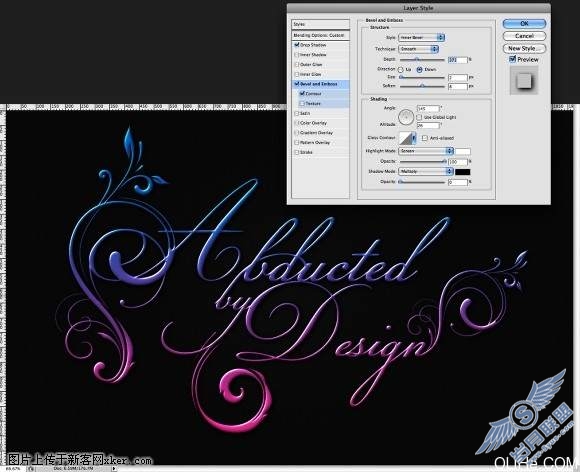Click the layer style preview thumbnail
Viewport: 580px width, 472px height.
523,80
